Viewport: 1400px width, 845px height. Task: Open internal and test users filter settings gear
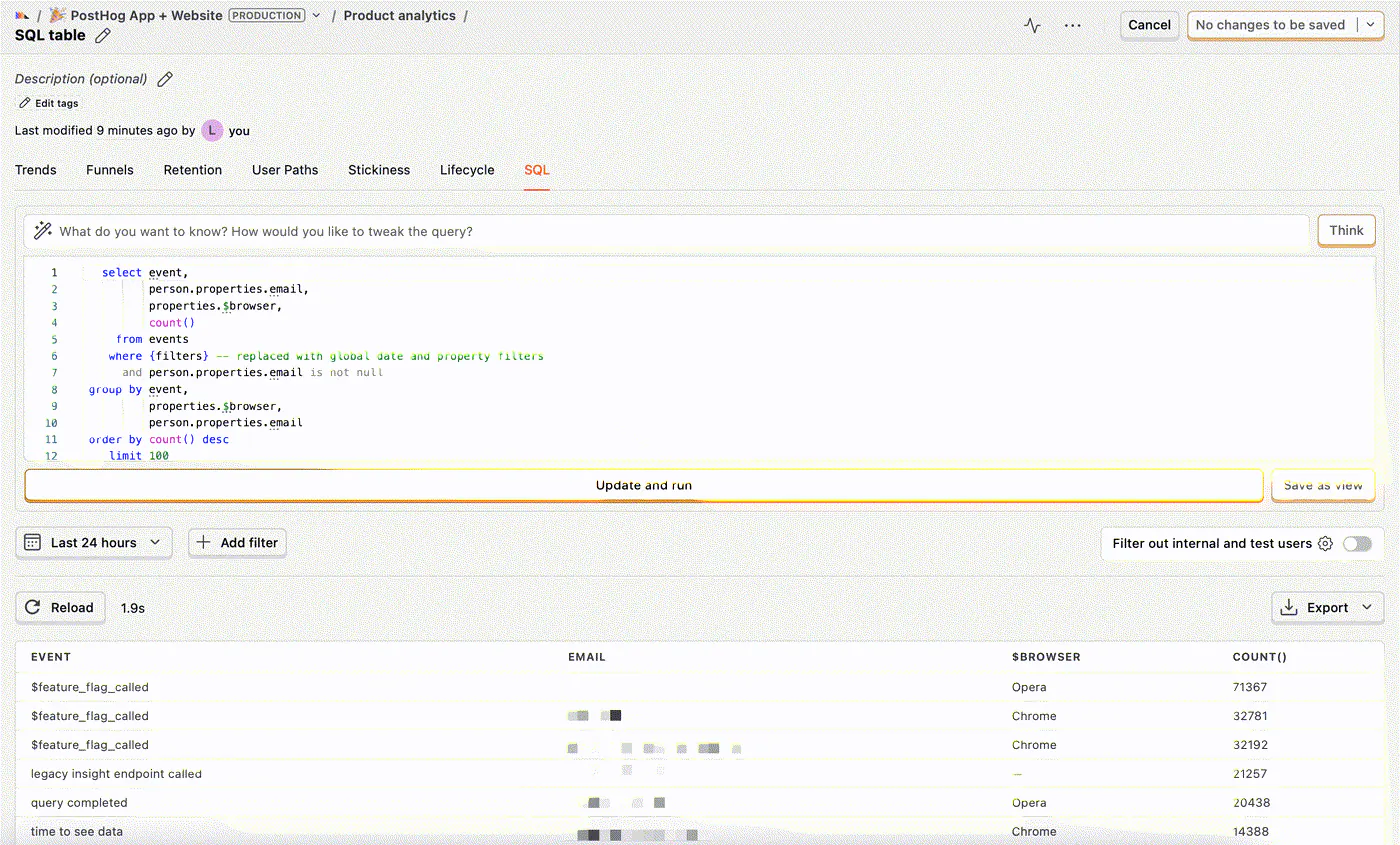point(1325,544)
